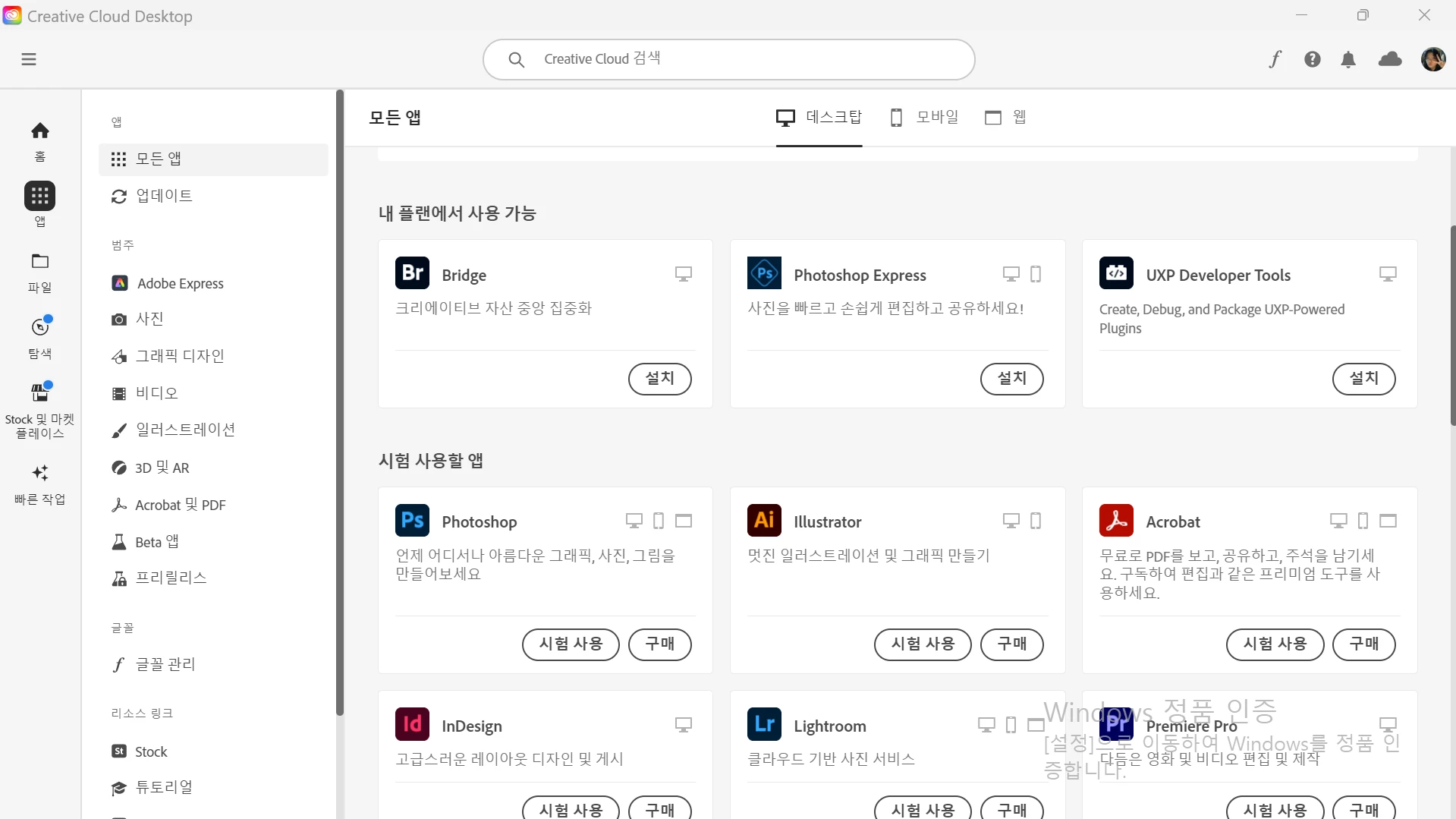Click the Photoshop Ps icon
The width and height of the screenshot is (1456, 819).
[x=412, y=520]
